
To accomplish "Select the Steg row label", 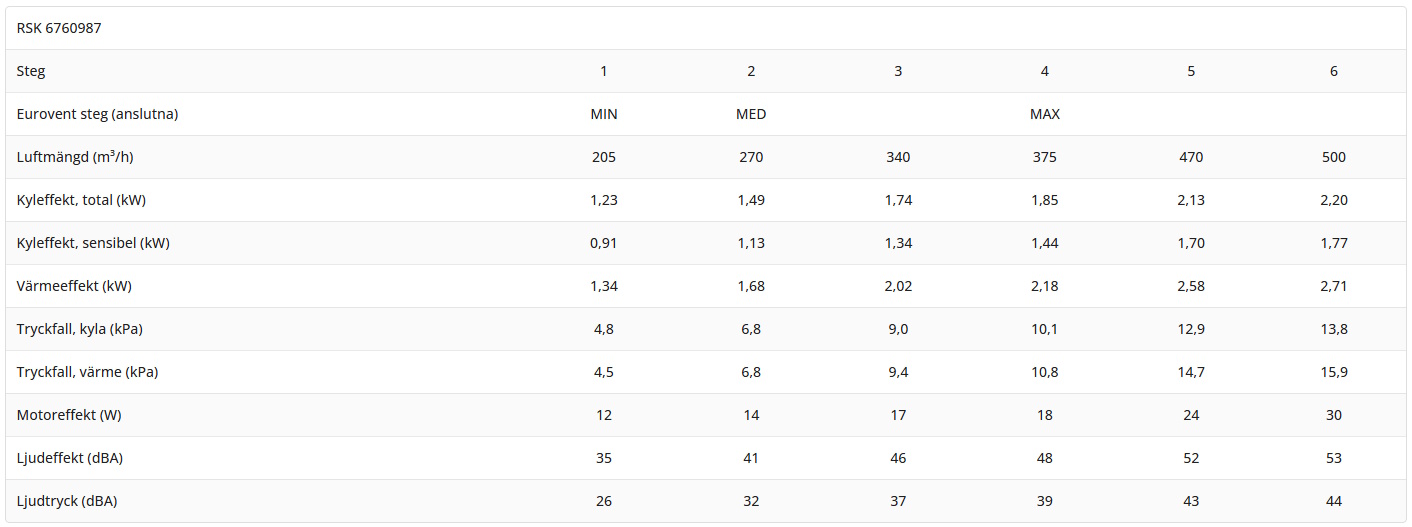I will tap(31, 71).
